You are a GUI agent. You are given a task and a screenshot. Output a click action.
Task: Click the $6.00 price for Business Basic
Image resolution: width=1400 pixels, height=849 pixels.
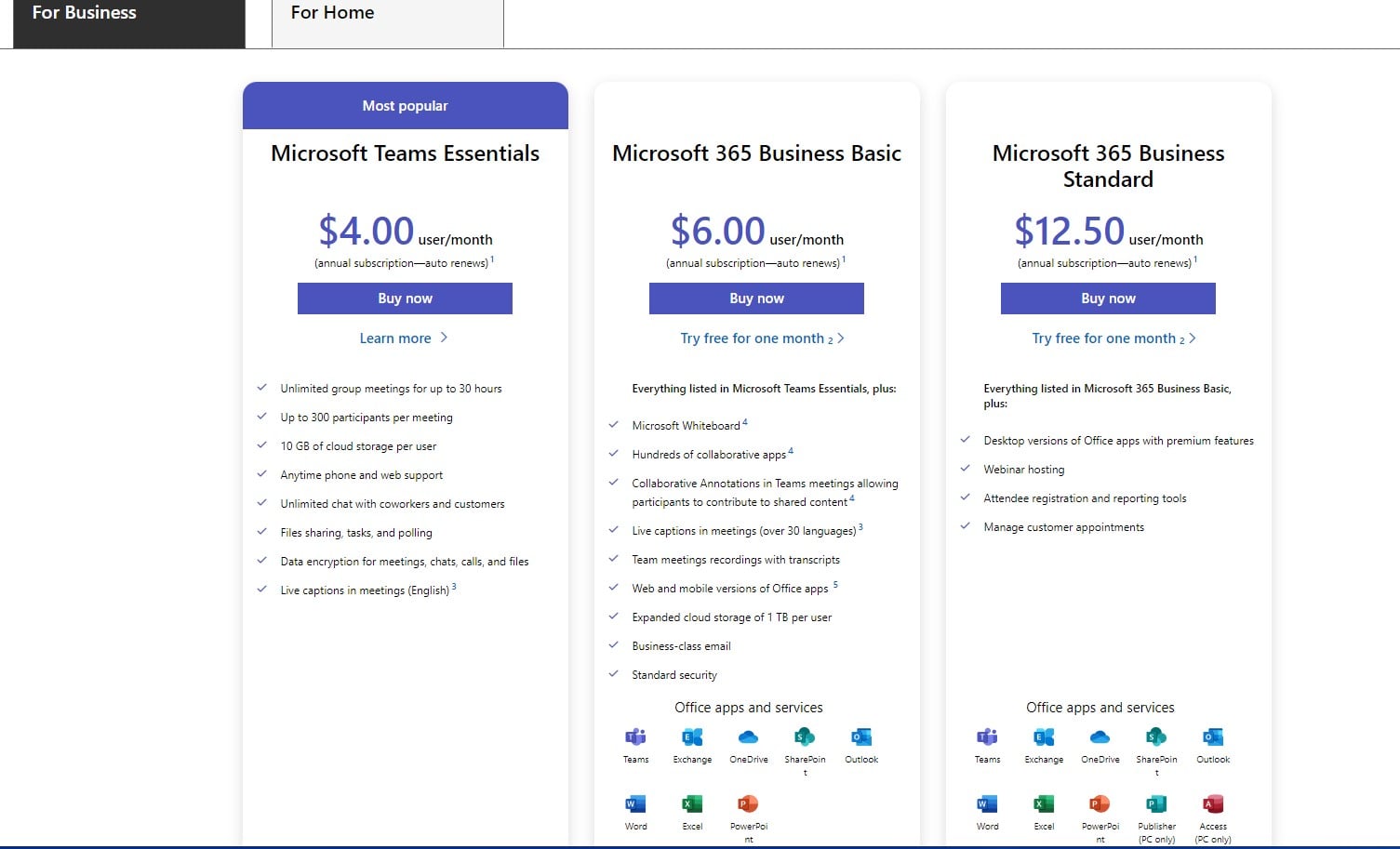(x=717, y=231)
